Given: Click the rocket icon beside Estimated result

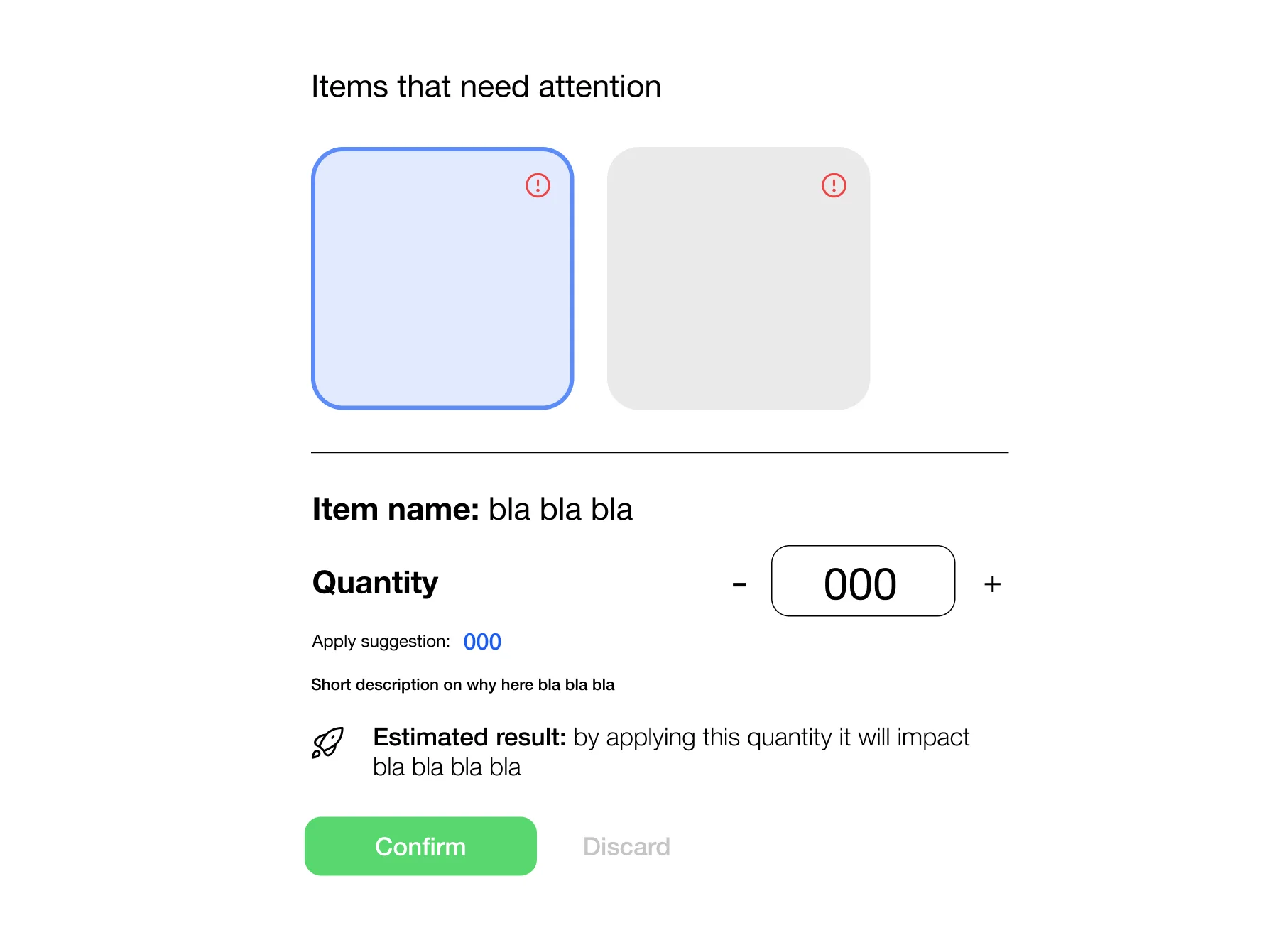Looking at the screenshot, I should tap(327, 743).
